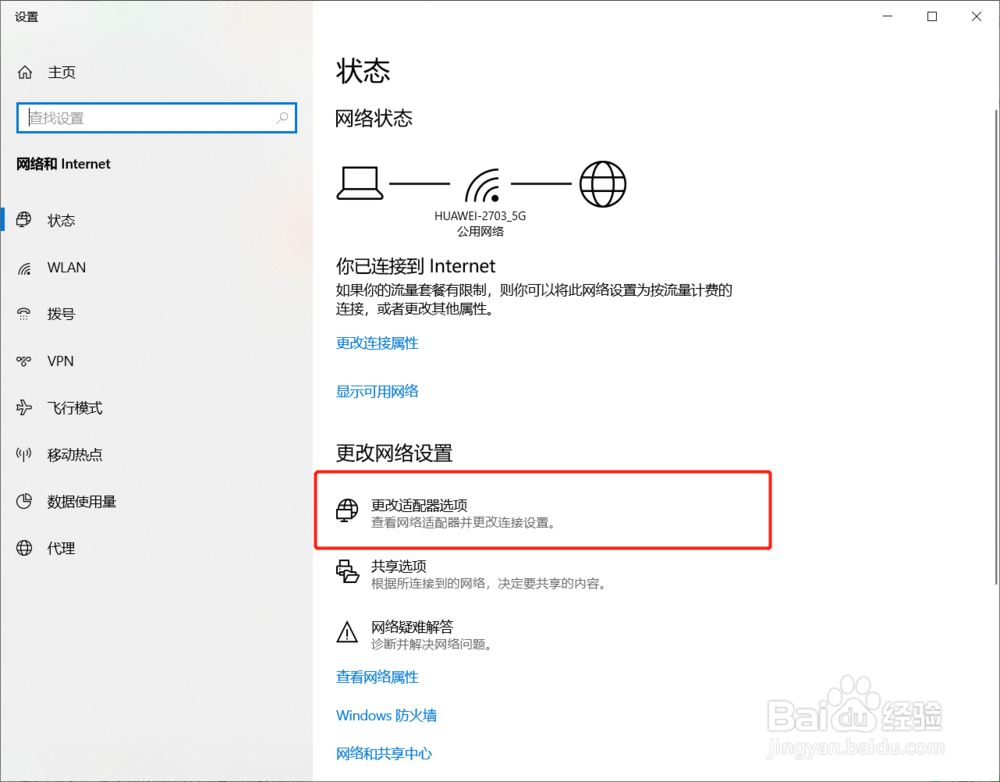This screenshot has height=782, width=1000.
Task: Select 拨号 in the sidebar
Action: (156, 314)
